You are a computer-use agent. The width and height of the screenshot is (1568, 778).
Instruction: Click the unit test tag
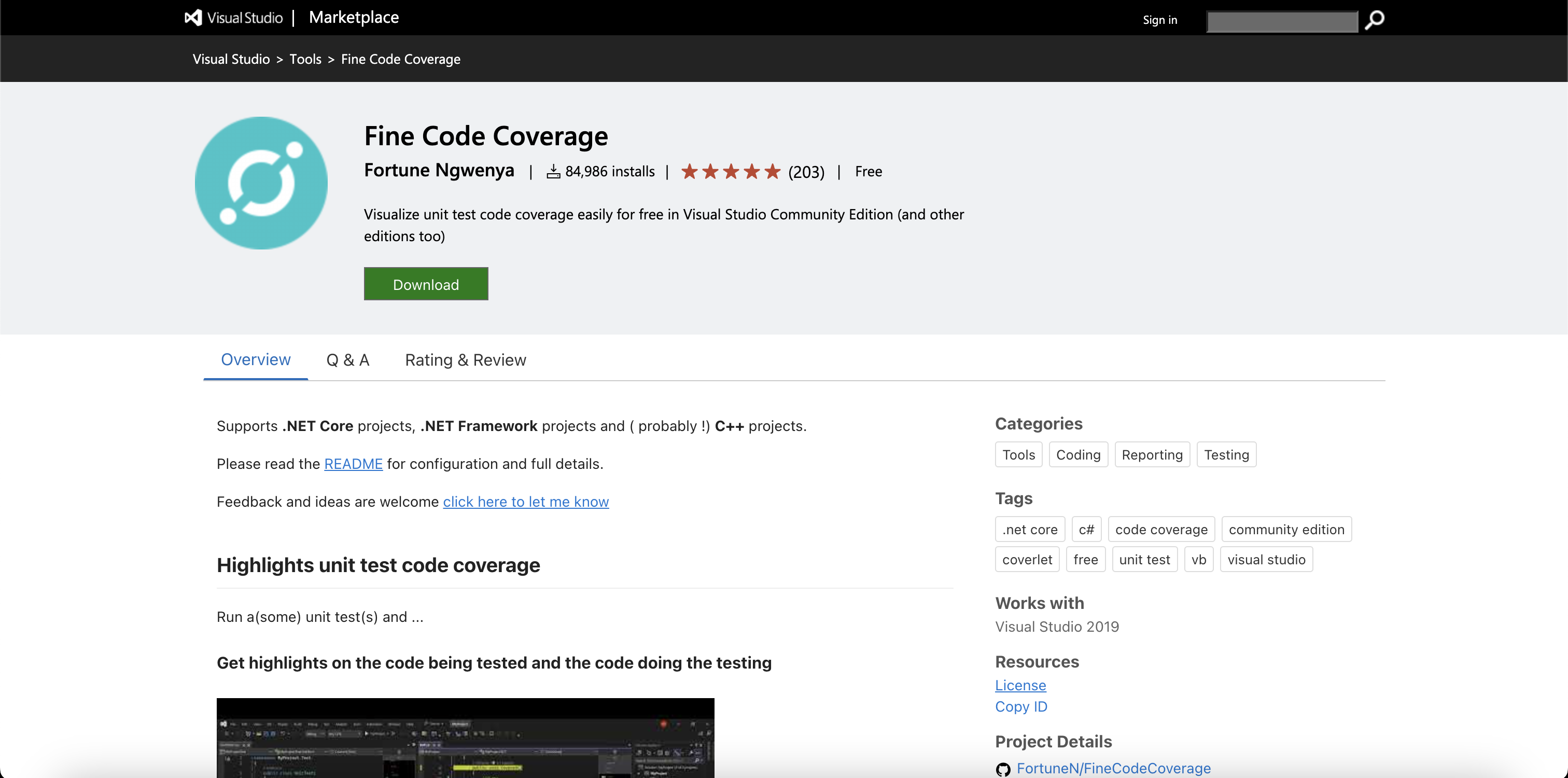(x=1144, y=560)
